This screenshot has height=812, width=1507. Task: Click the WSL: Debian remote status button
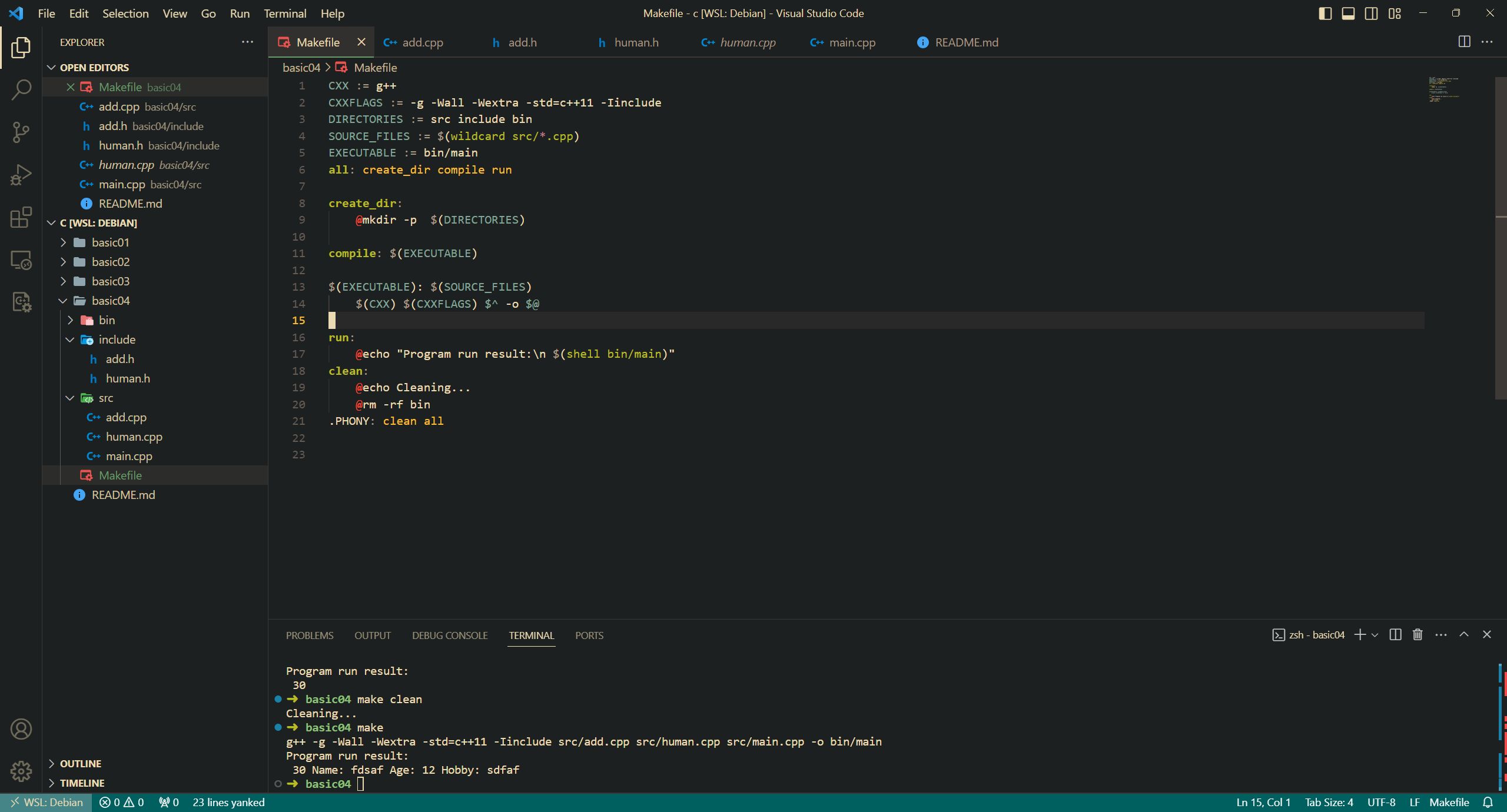click(46, 802)
